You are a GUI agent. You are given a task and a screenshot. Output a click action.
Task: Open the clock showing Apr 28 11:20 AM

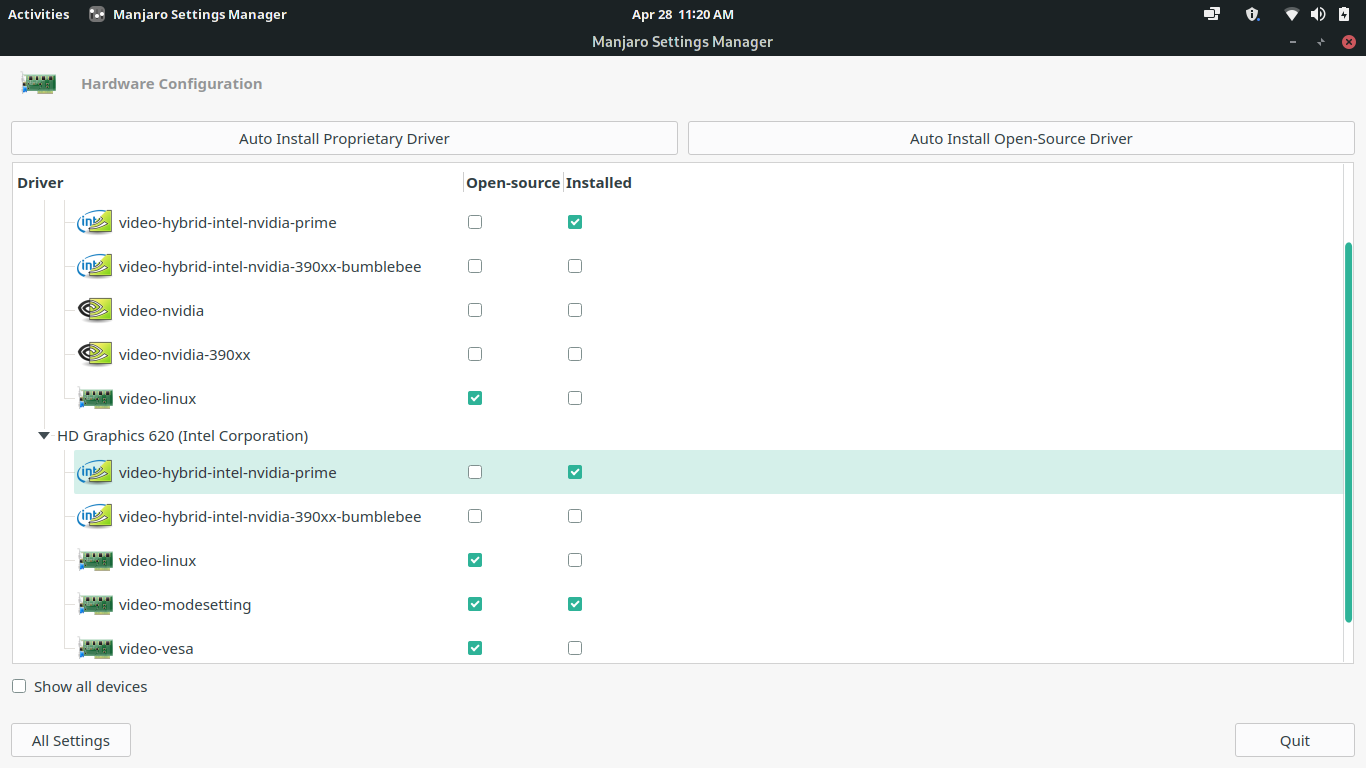[683, 14]
